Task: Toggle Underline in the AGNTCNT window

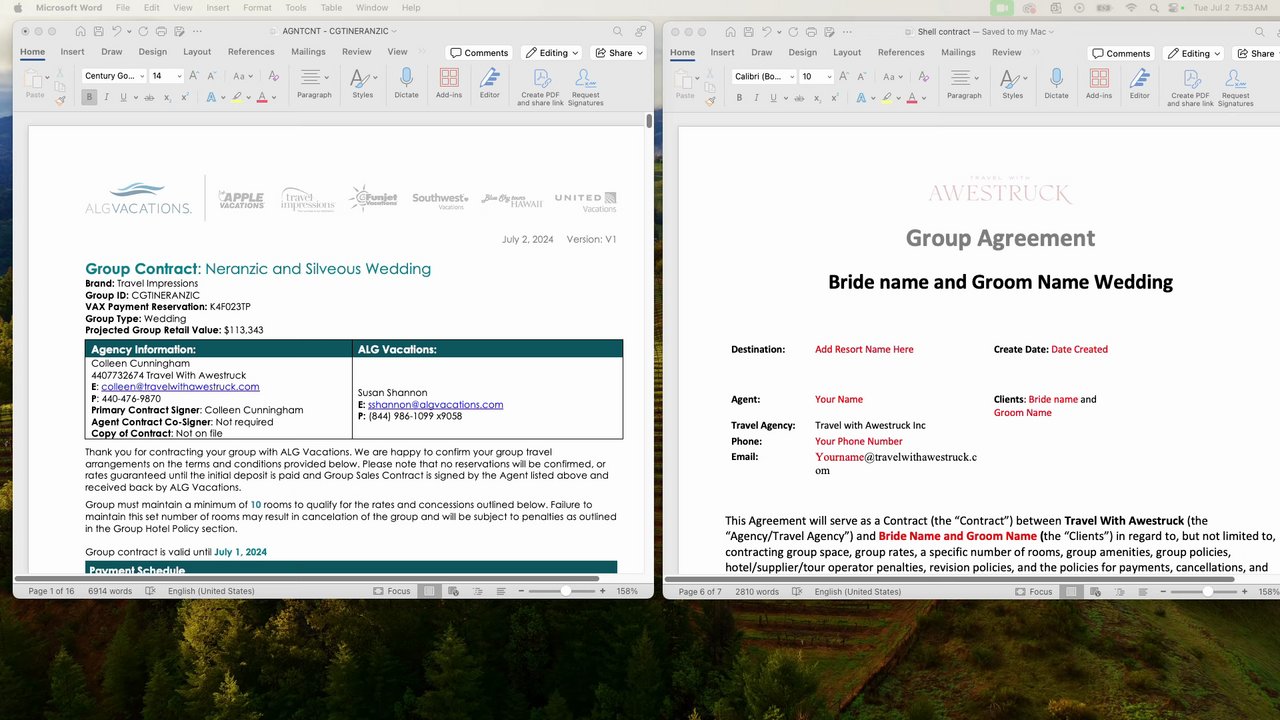Action: [x=123, y=98]
